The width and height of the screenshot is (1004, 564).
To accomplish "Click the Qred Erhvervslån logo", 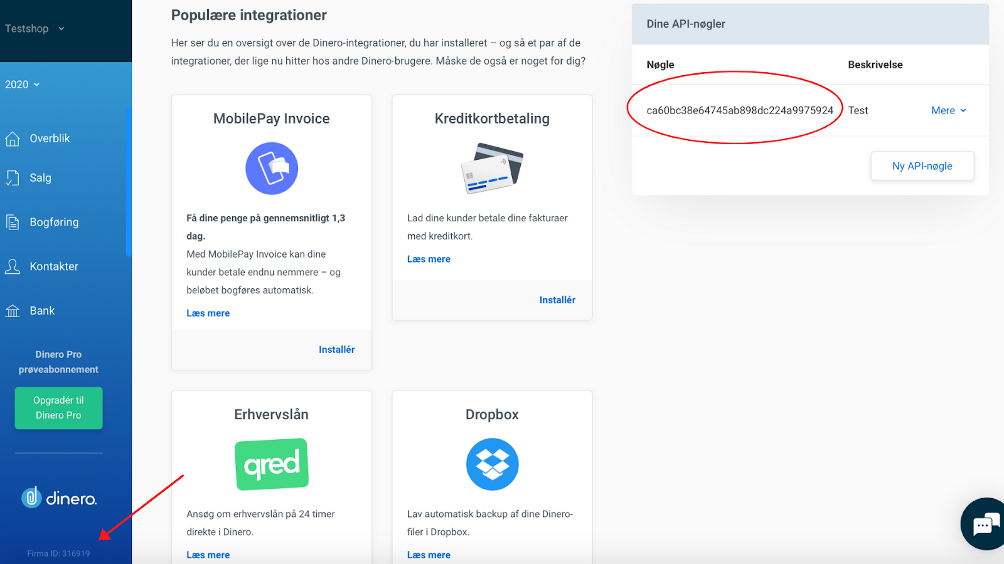I will 271,464.
